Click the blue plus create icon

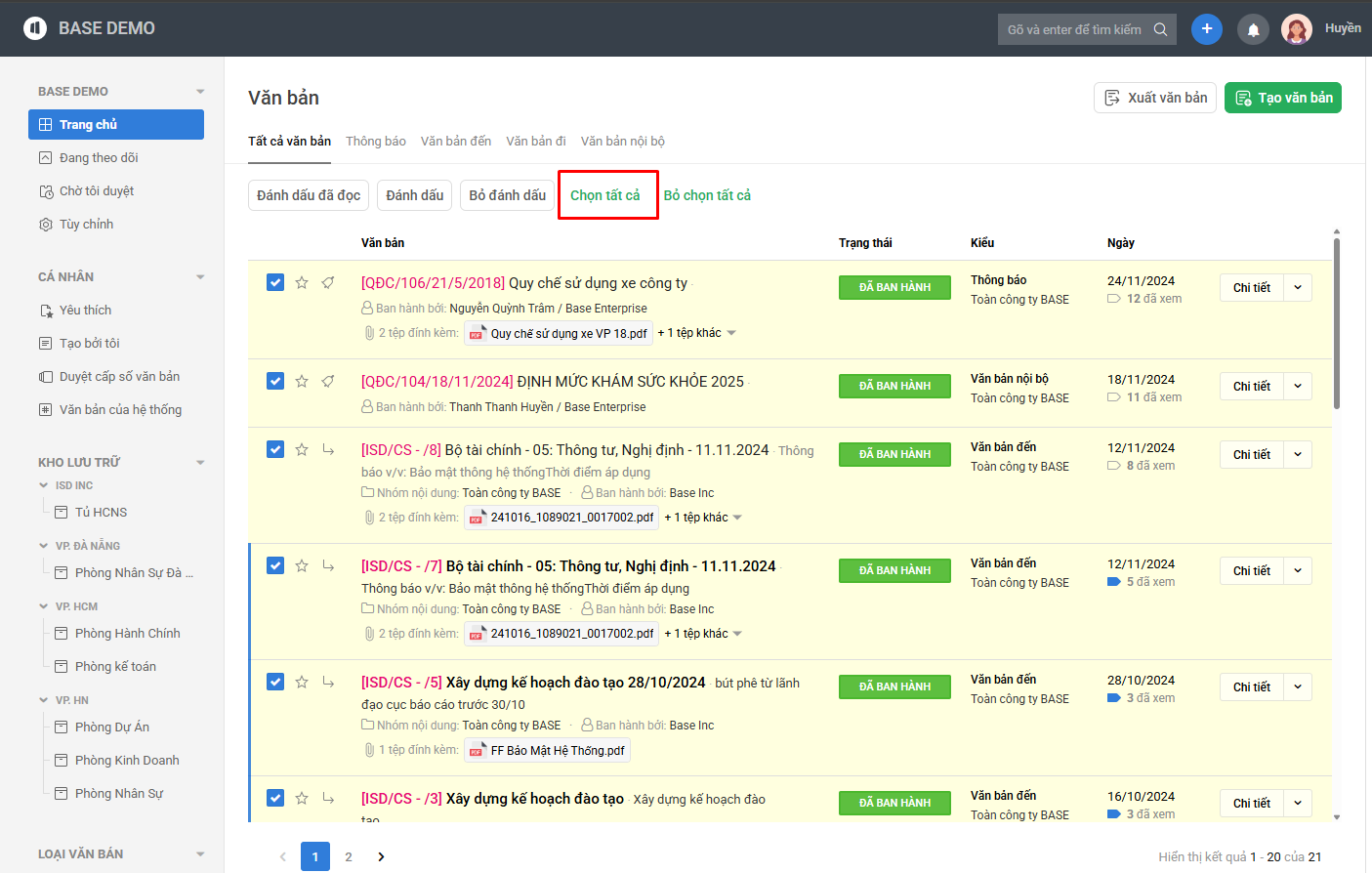(x=1207, y=28)
